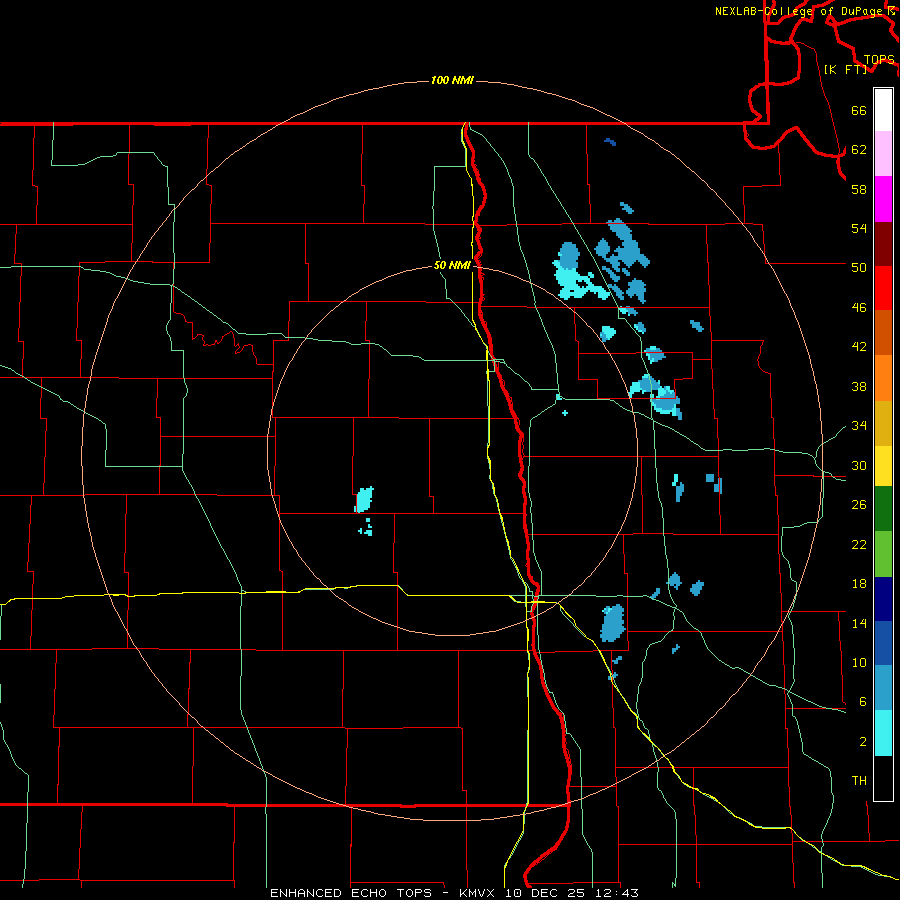The height and width of the screenshot is (900, 900).
Task: Click the white swatch in the tops legend
Action: 883,110
